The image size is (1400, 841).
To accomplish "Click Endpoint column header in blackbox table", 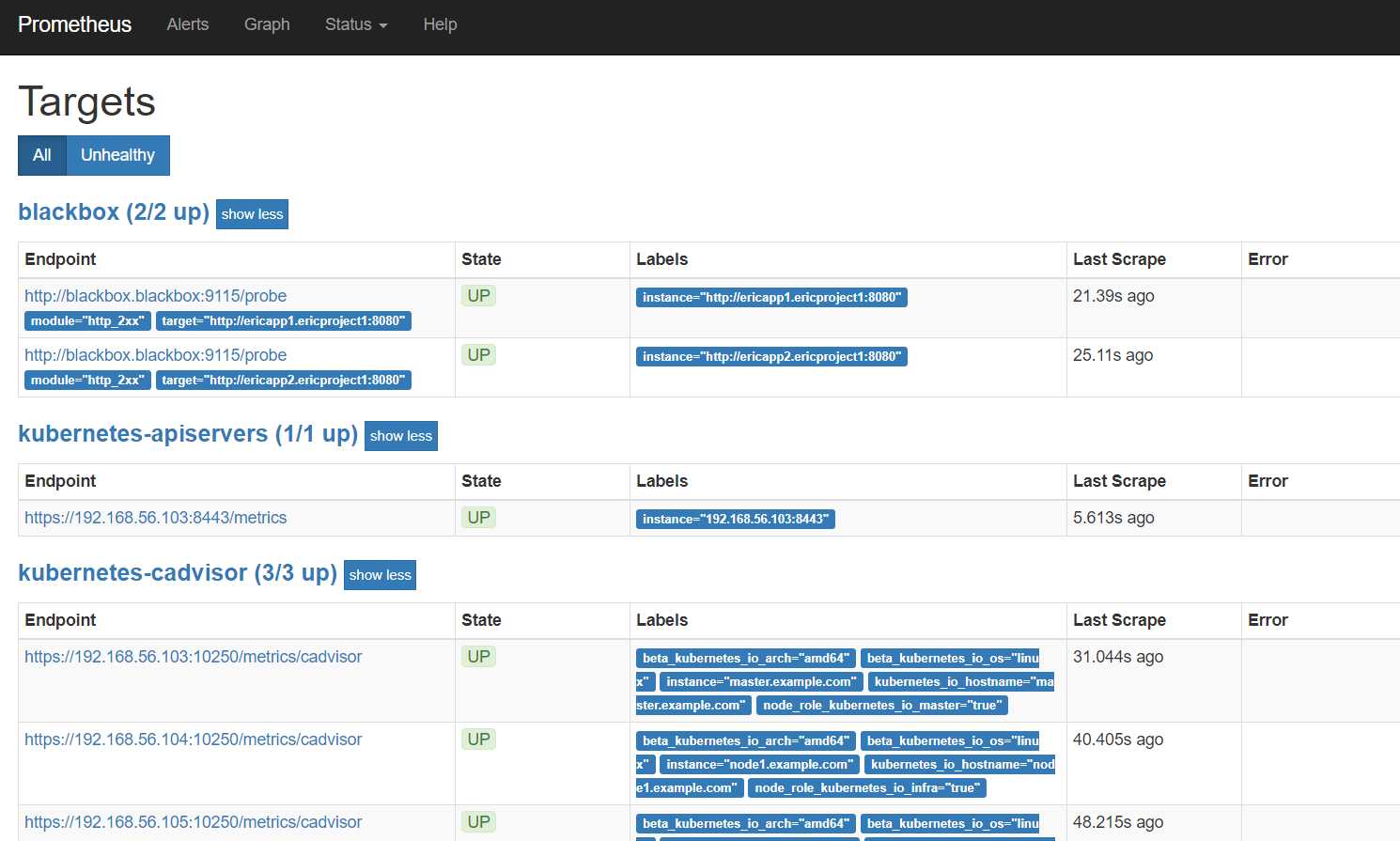I will (60, 259).
